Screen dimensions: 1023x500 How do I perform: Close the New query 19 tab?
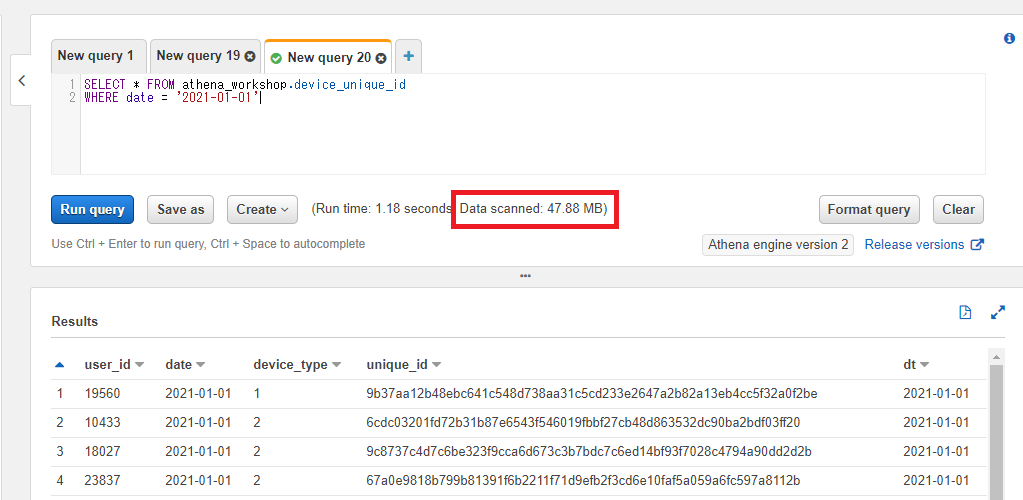pos(250,57)
